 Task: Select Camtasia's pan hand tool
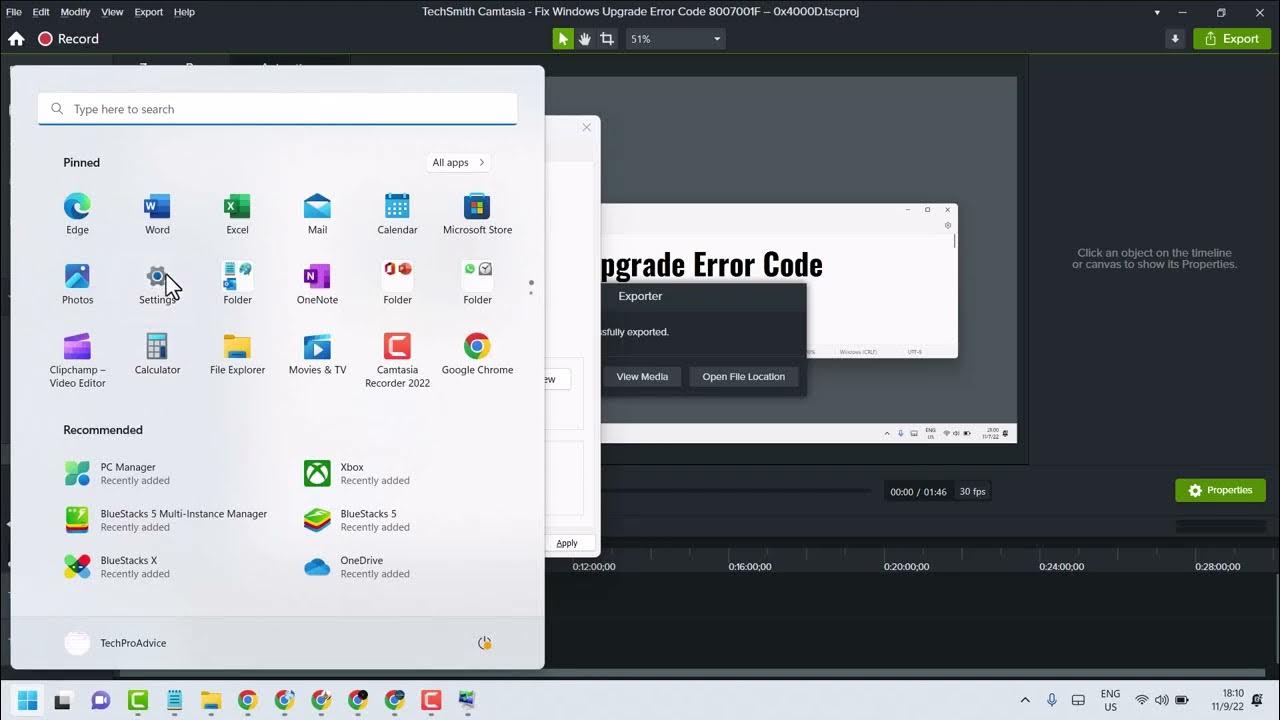[584, 39]
